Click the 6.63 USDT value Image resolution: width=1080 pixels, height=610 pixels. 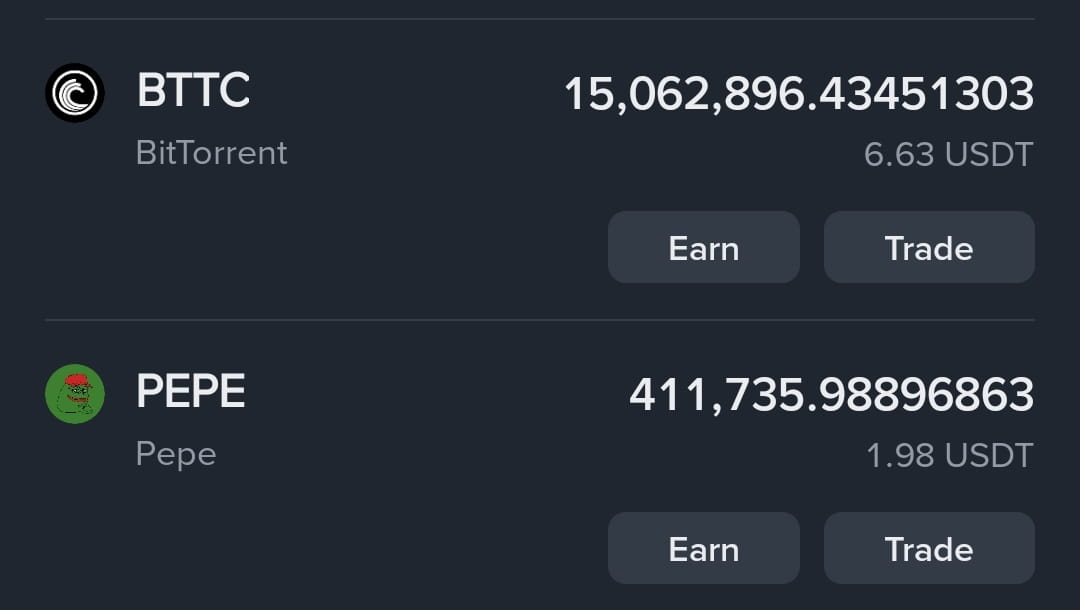coord(949,154)
